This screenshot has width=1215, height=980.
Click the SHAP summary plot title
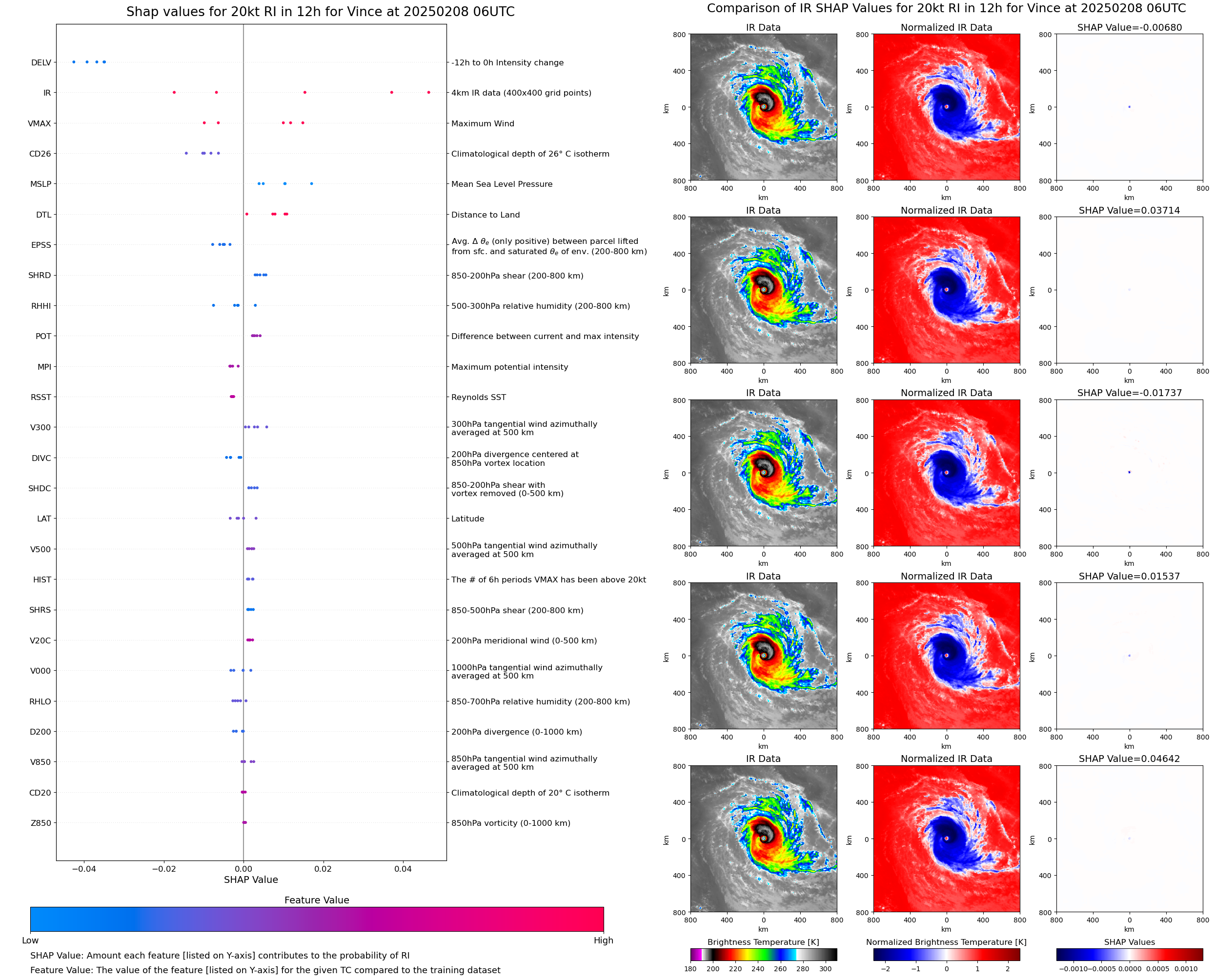(x=320, y=12)
